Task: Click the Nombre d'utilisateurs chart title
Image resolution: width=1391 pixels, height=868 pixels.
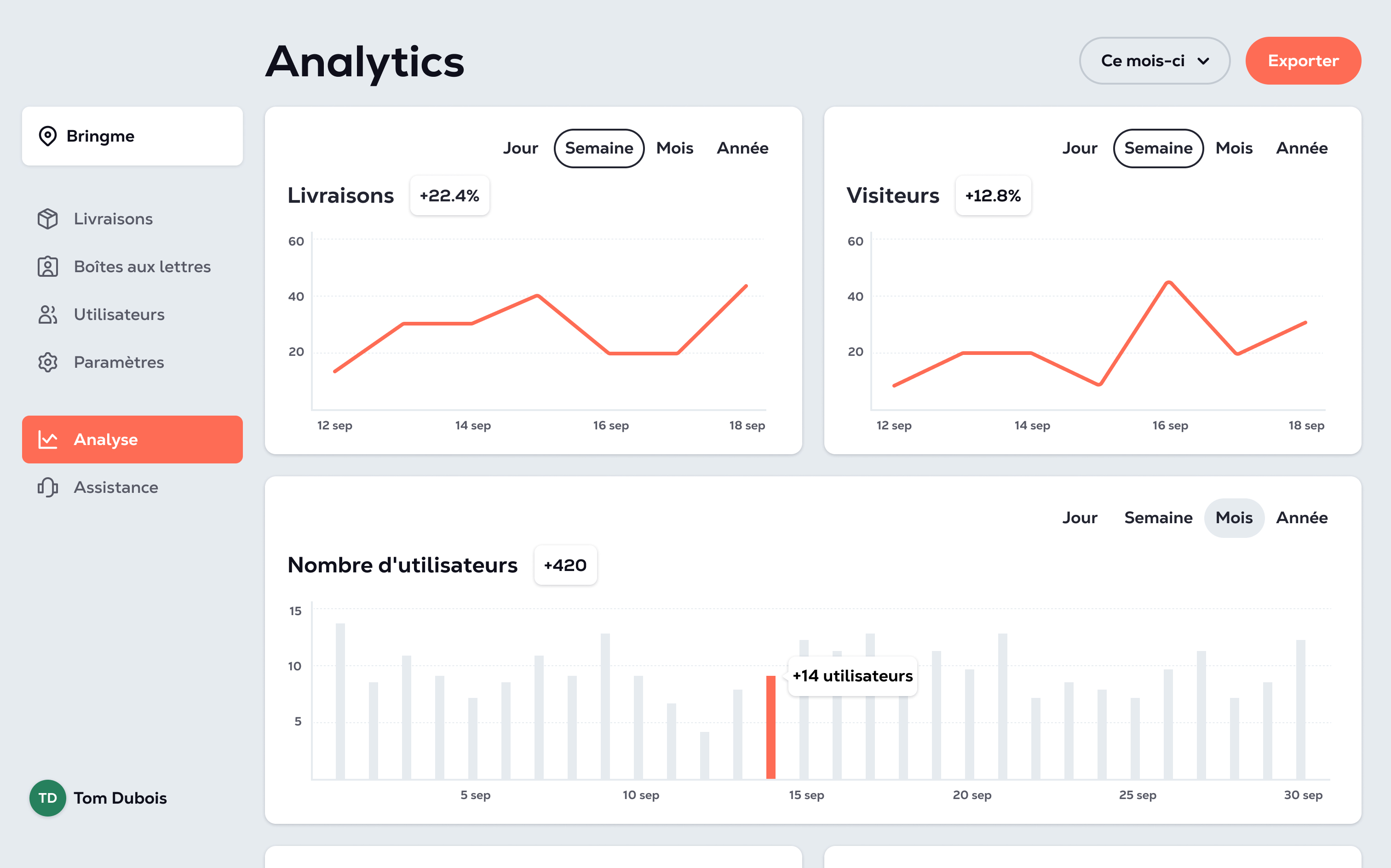Action: tap(402, 565)
